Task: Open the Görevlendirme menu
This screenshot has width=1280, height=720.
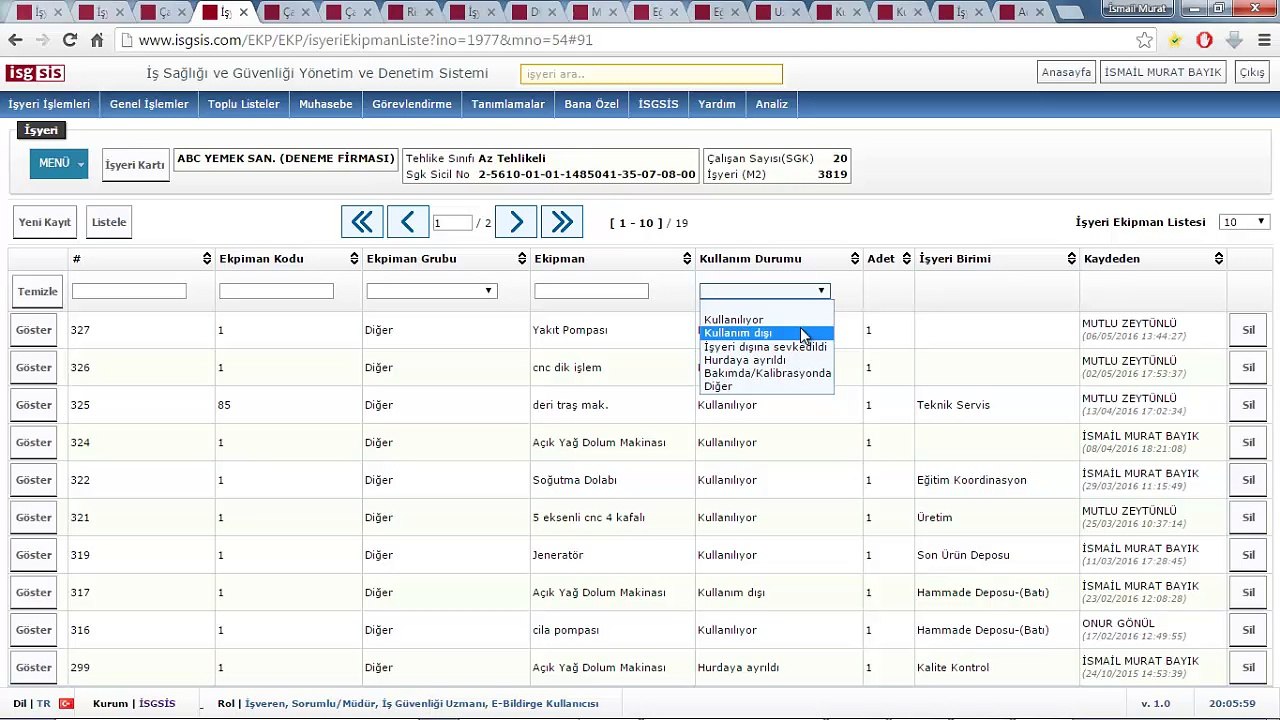Action: pyautogui.click(x=412, y=104)
